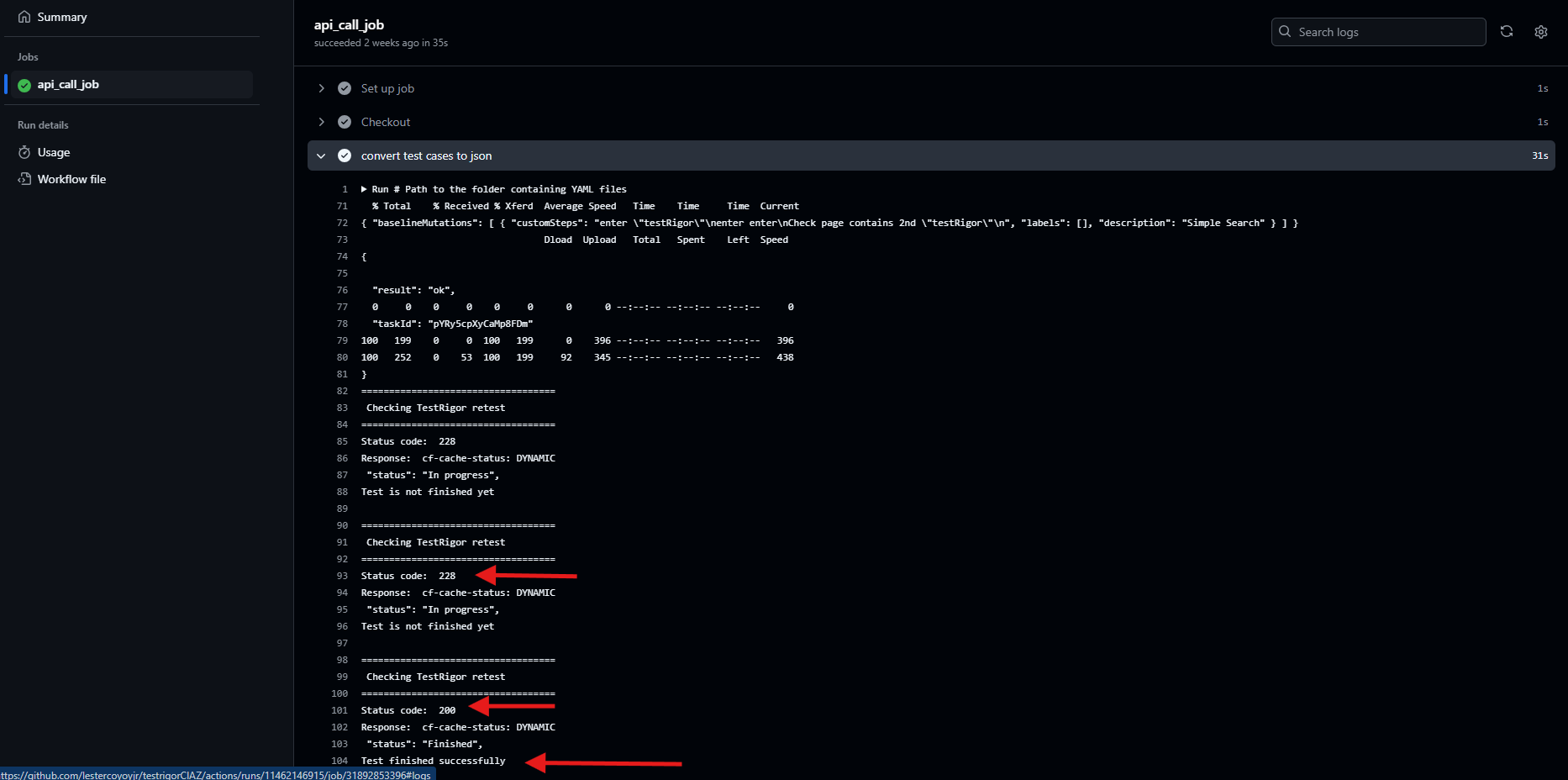Click the success check icon on Checkout step
This screenshot has width=1568, height=780.
click(345, 121)
